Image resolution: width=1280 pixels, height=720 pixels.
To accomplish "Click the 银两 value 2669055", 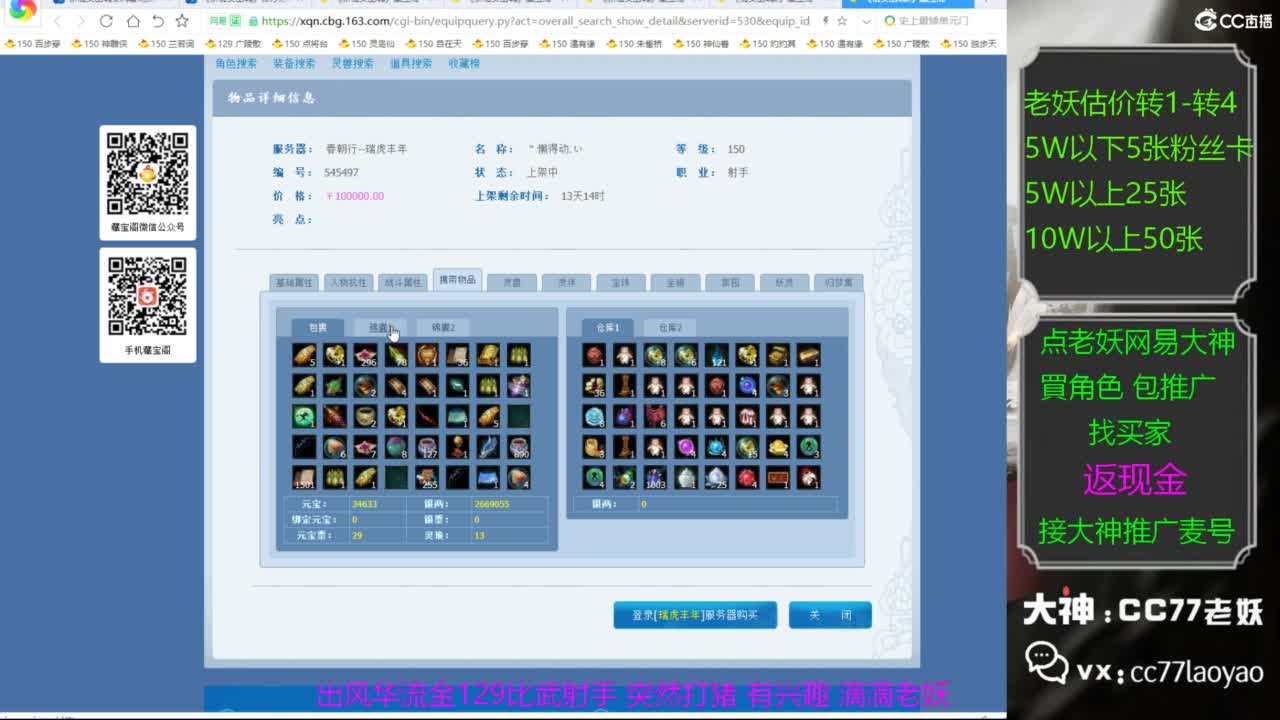I will [491, 504].
